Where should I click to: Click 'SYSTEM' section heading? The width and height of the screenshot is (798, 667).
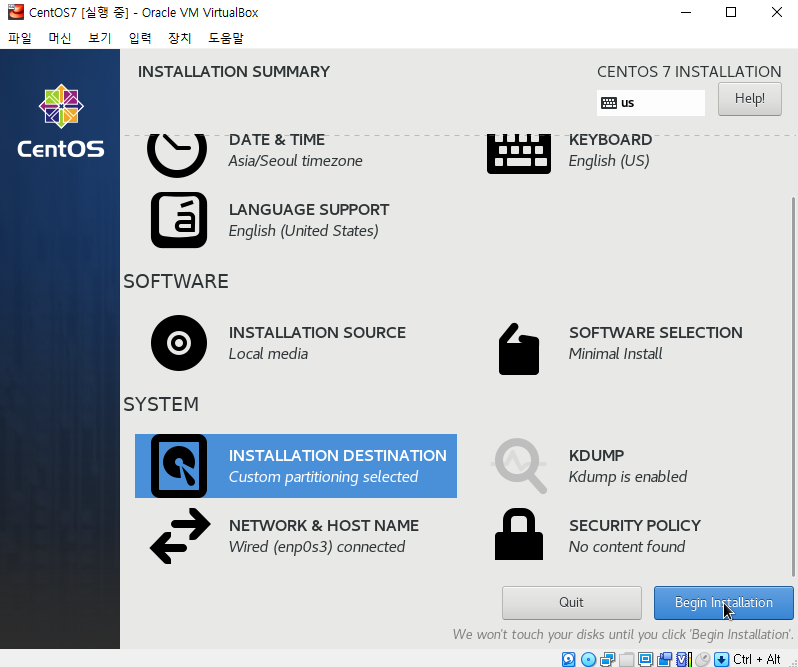click(x=161, y=404)
